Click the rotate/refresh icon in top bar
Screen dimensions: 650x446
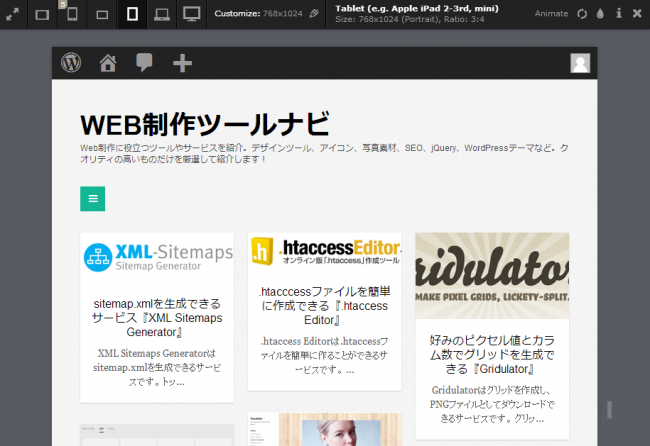[x=582, y=14]
